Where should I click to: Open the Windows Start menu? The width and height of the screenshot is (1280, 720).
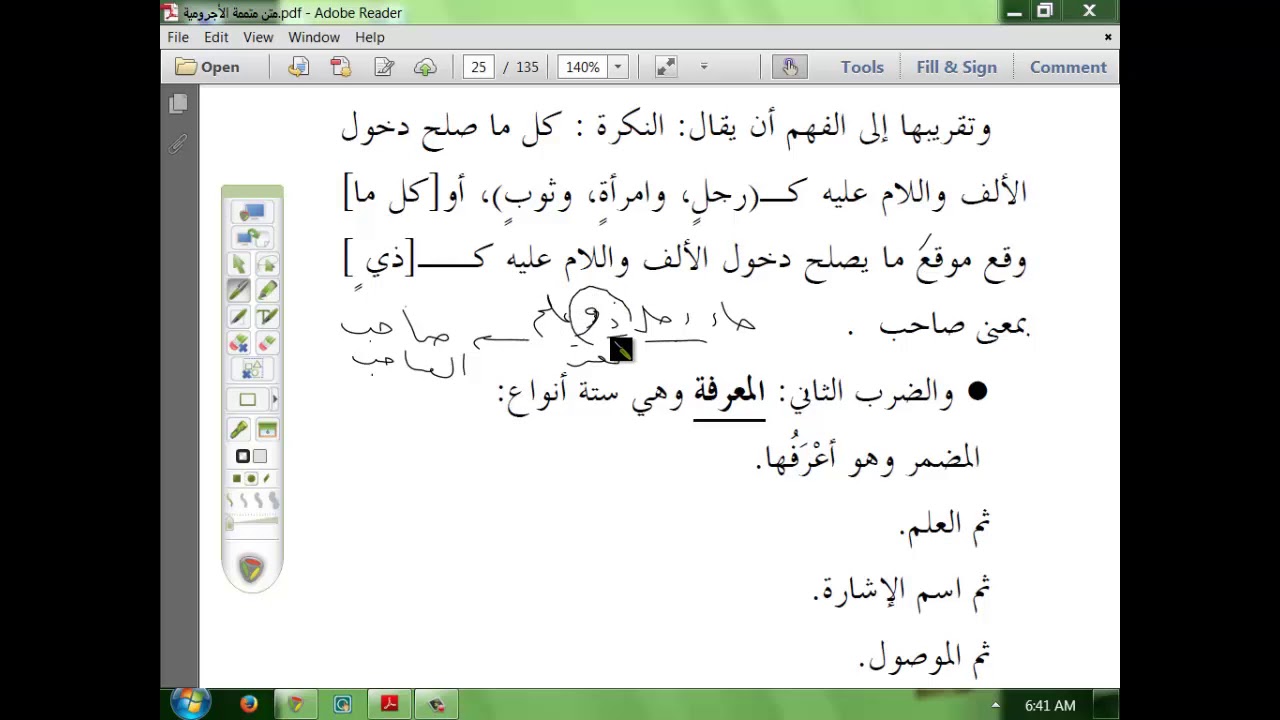tap(189, 704)
